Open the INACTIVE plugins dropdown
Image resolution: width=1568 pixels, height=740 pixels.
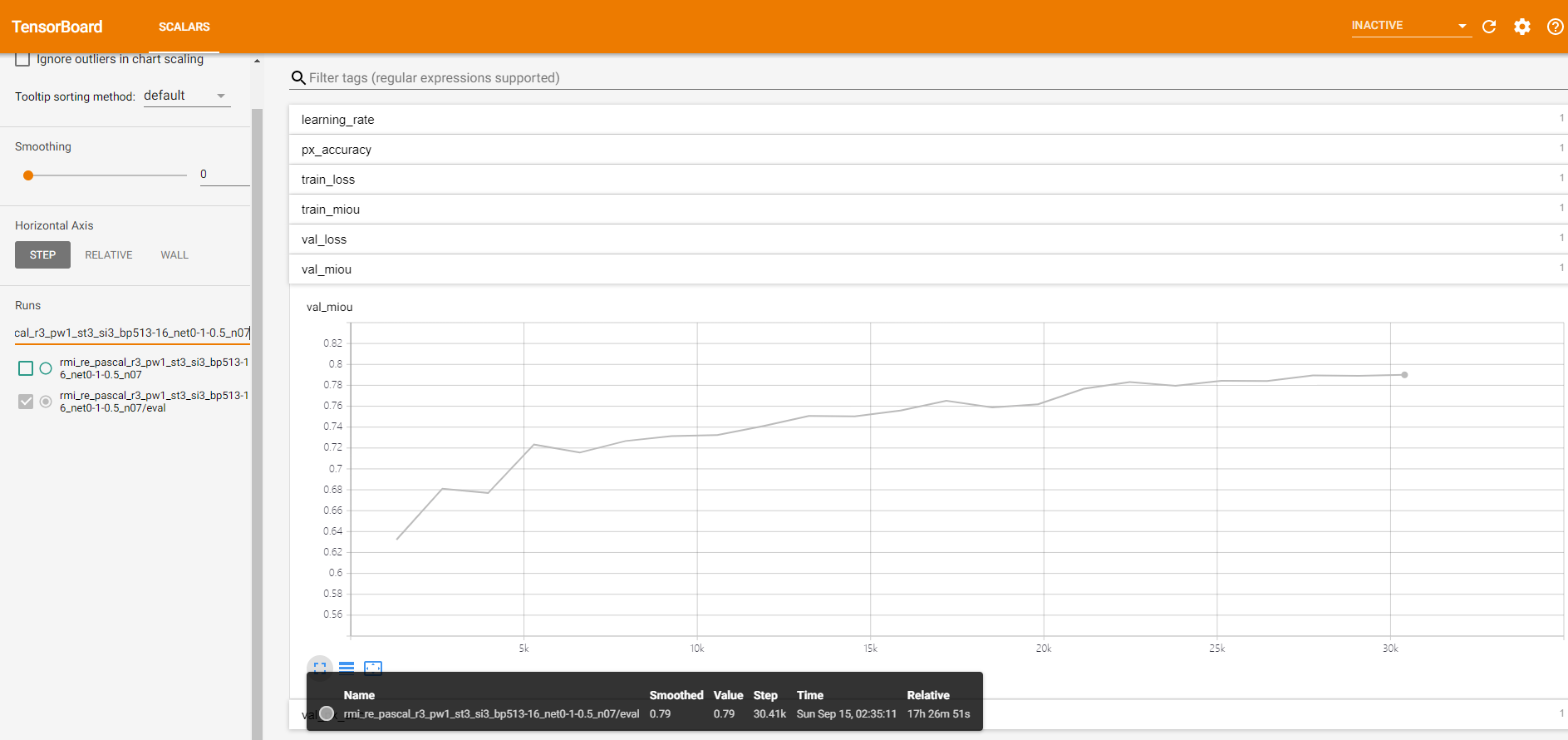1411,26
